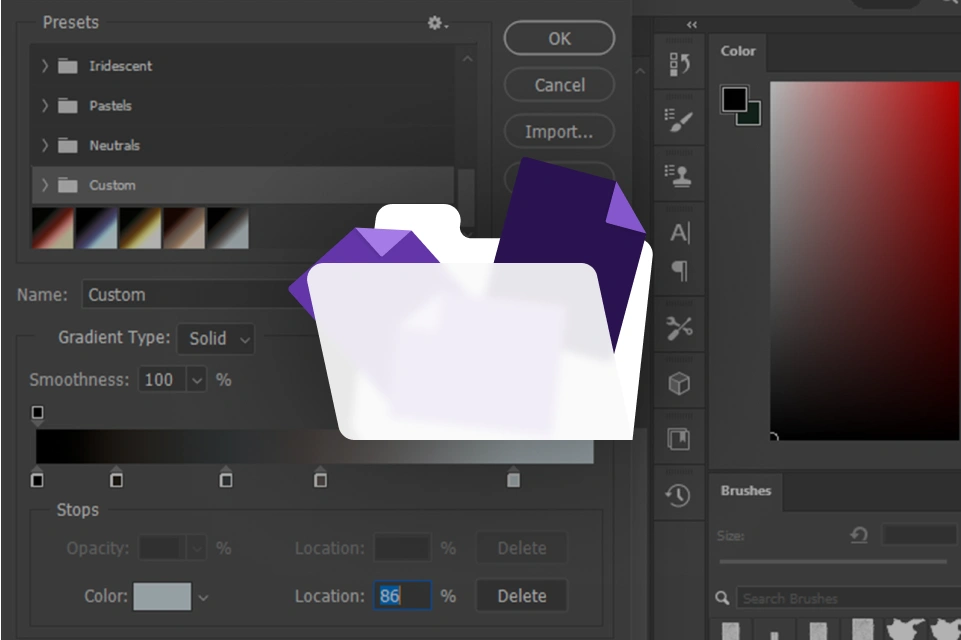The height and width of the screenshot is (640, 961).
Task: Select the second blue-tinted gradient preset thumbnail
Action: [x=97, y=228]
